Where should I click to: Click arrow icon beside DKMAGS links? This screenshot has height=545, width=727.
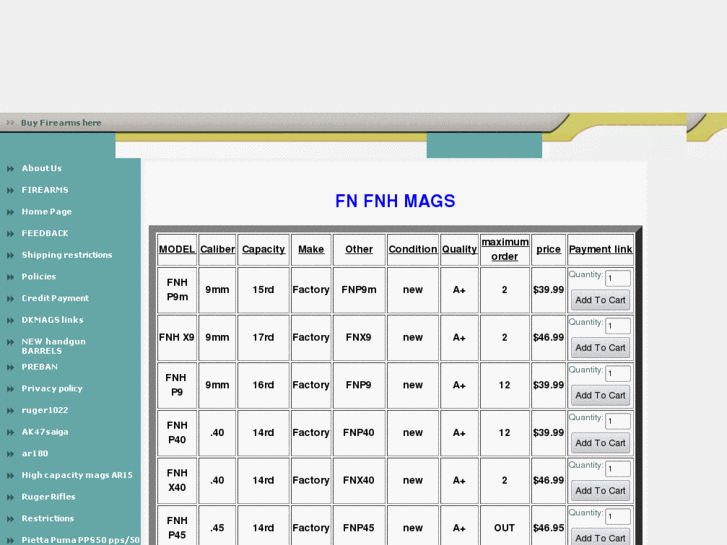(10, 321)
